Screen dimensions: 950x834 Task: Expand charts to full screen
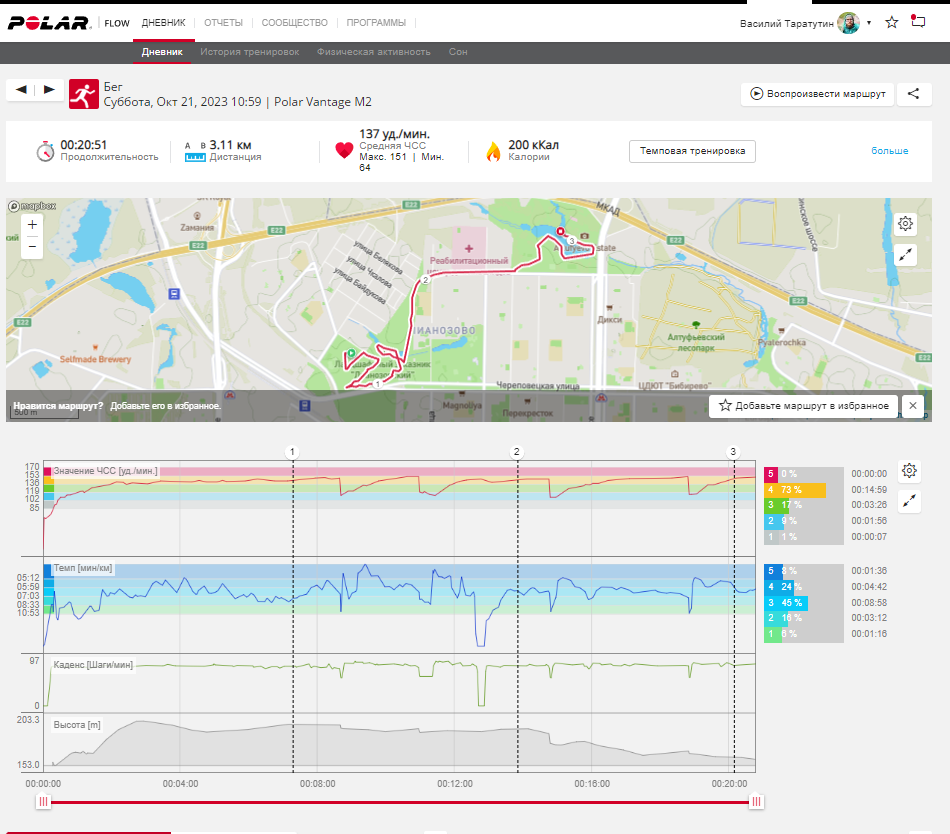click(909, 501)
